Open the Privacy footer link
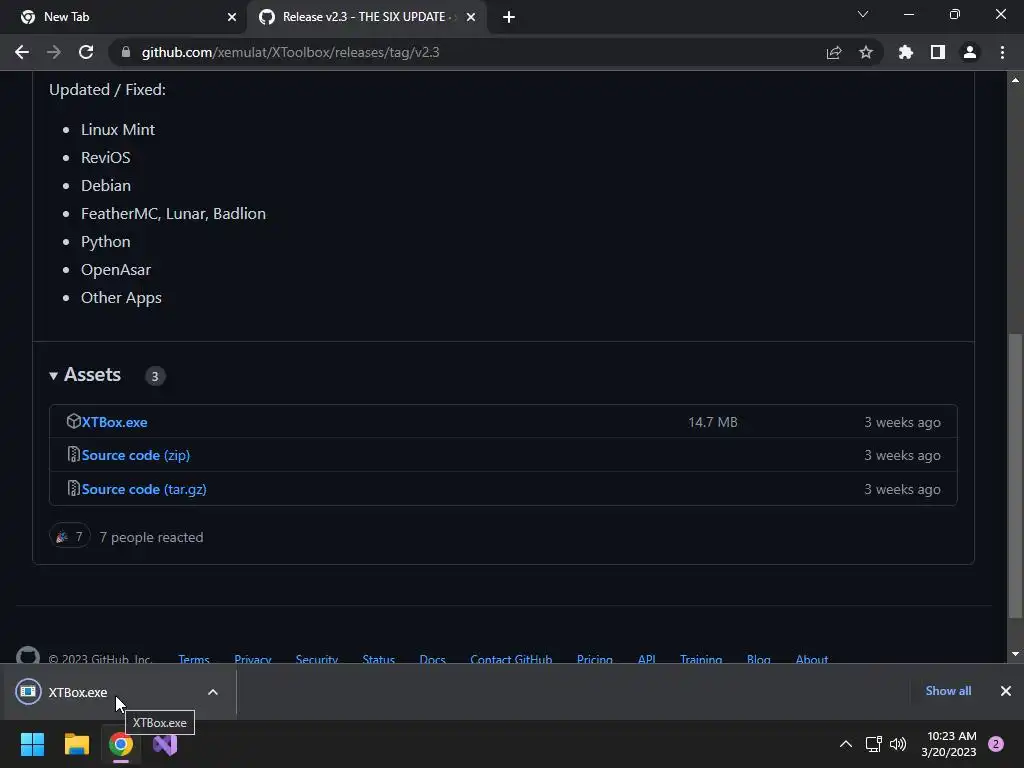Screen dimensions: 1024x768 [x=253, y=659]
